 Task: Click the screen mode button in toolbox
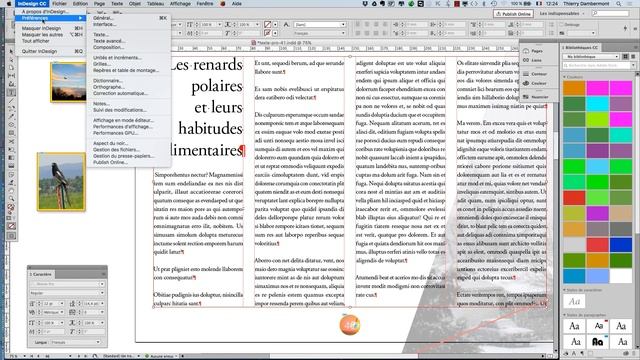[x=11, y=236]
